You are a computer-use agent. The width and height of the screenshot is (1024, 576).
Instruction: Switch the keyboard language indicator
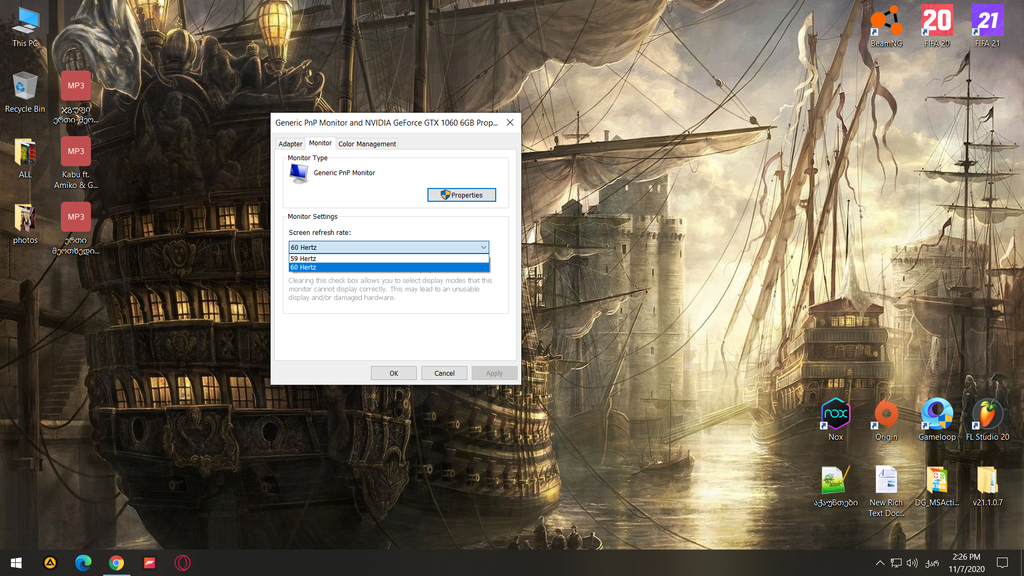coord(933,563)
